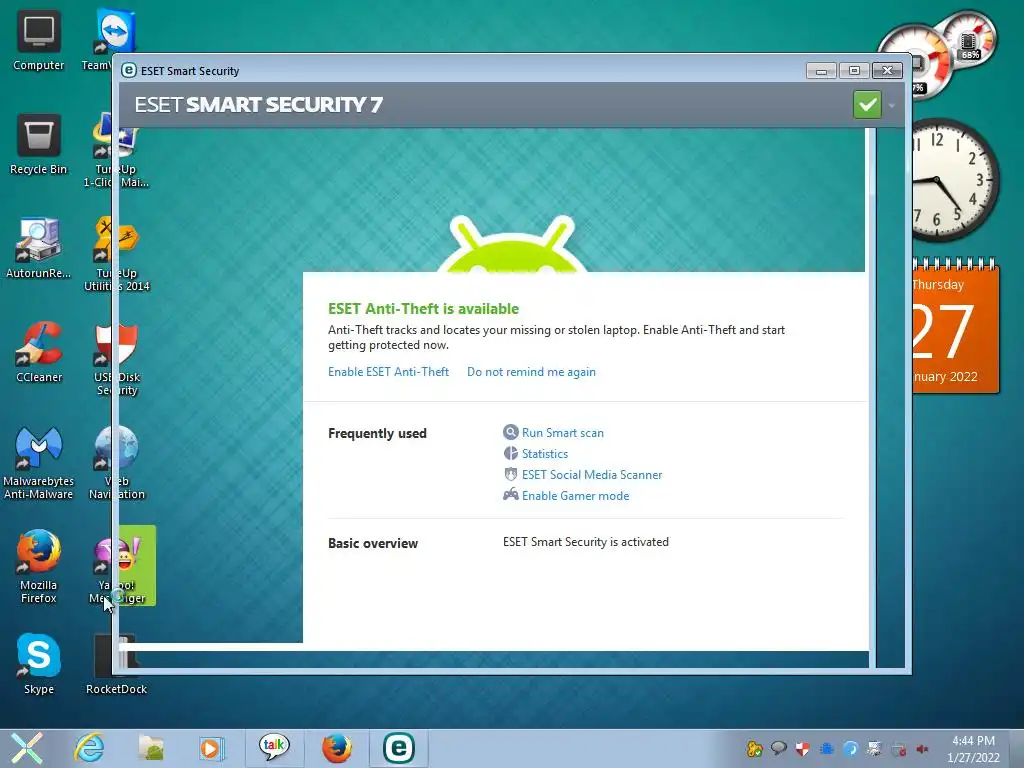Image resolution: width=1024 pixels, height=768 pixels.
Task: Click the muted volume icon in system tray
Action: coord(922,749)
